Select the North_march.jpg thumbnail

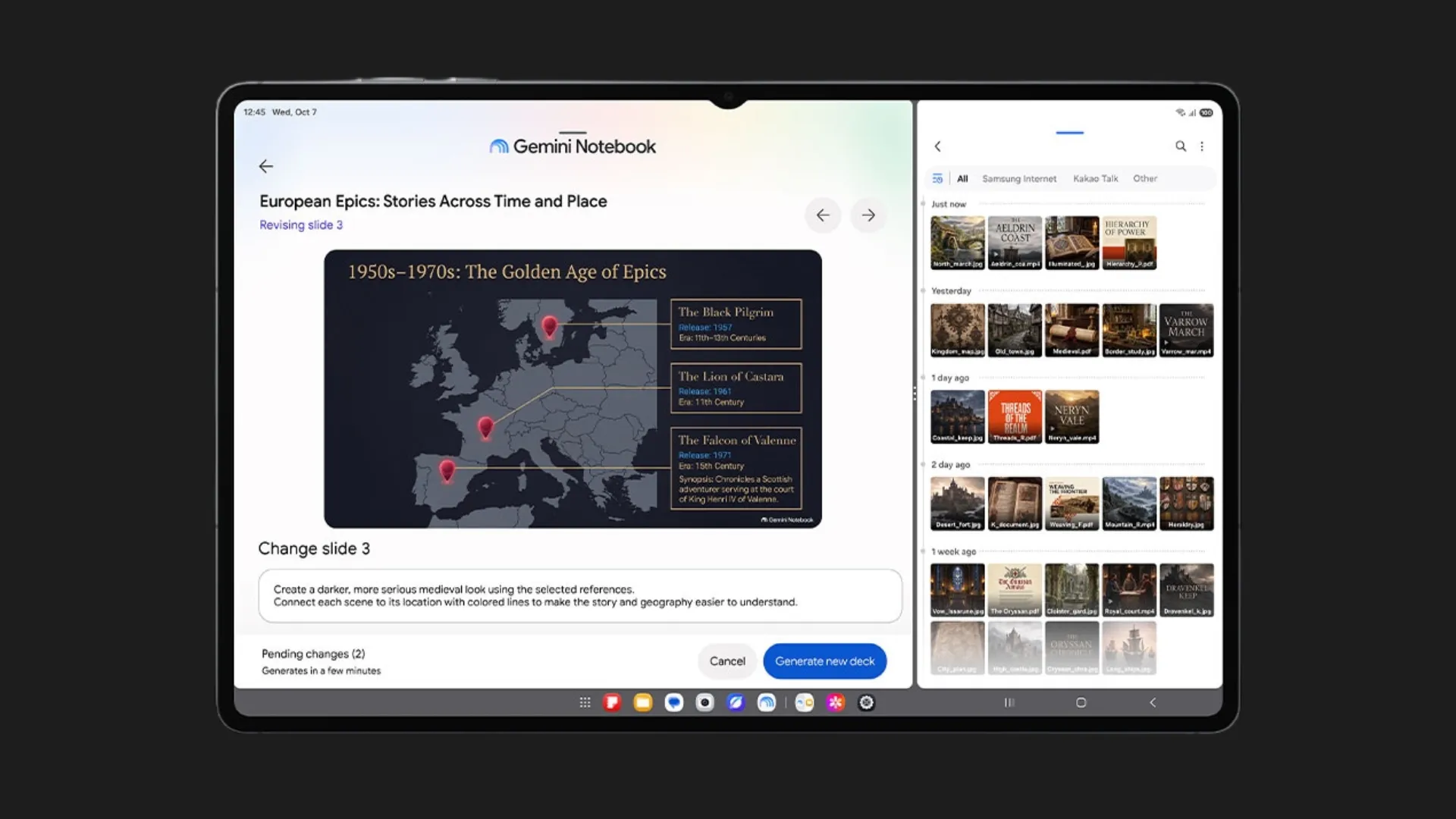[958, 243]
